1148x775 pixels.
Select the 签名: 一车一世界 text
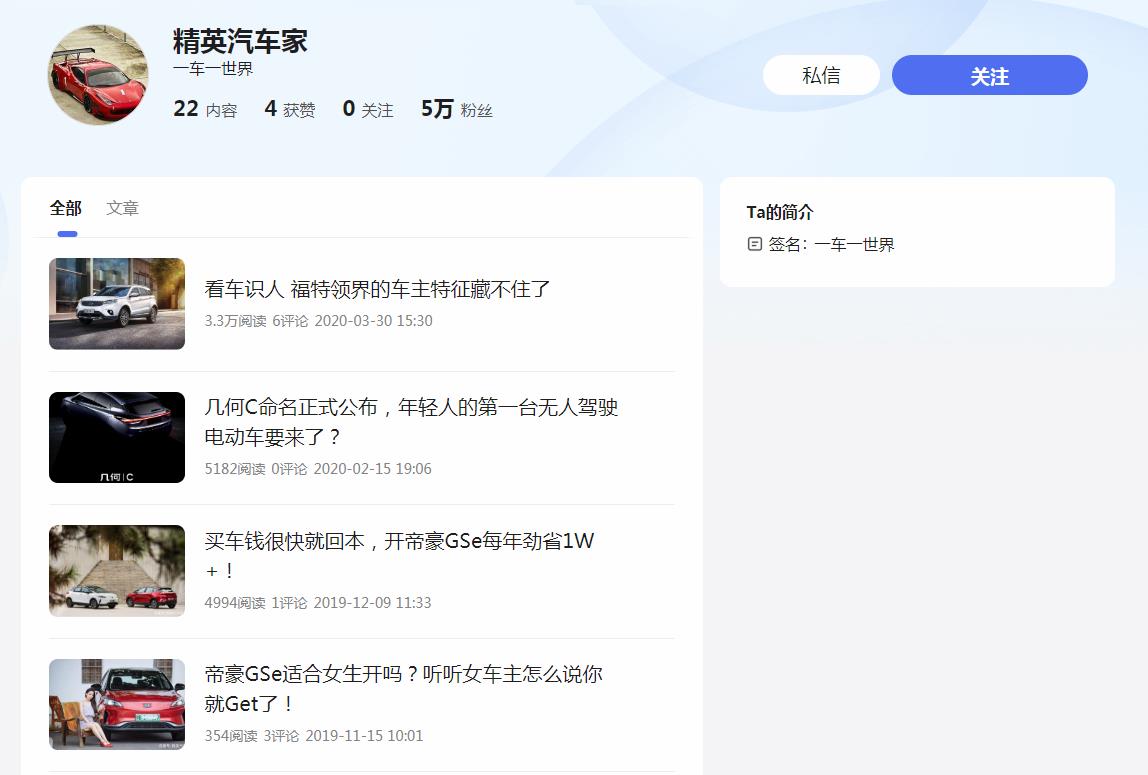click(831, 244)
